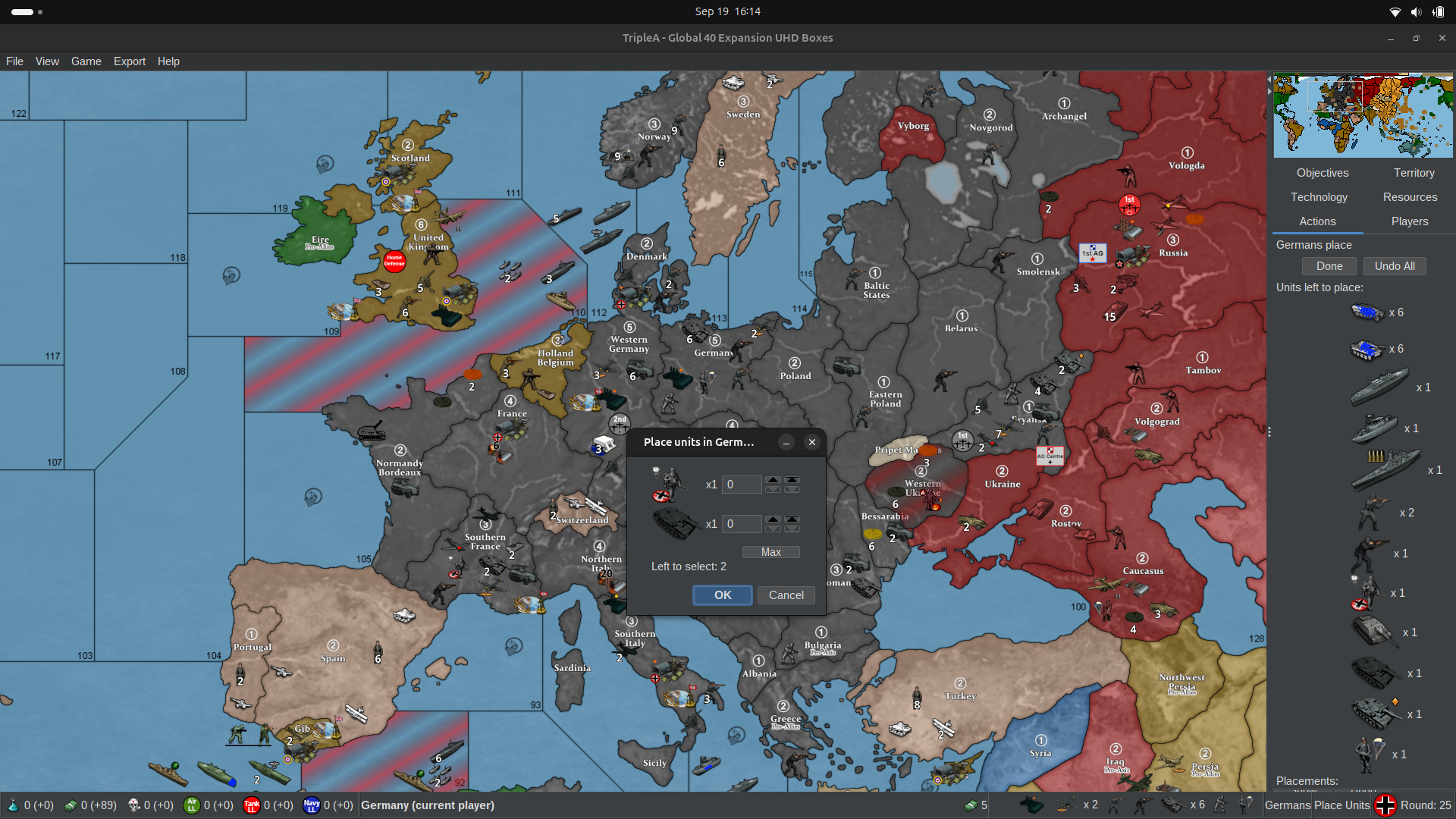Click the green Air LL resource icon
The width and height of the screenshot is (1456, 819).
coord(192,805)
